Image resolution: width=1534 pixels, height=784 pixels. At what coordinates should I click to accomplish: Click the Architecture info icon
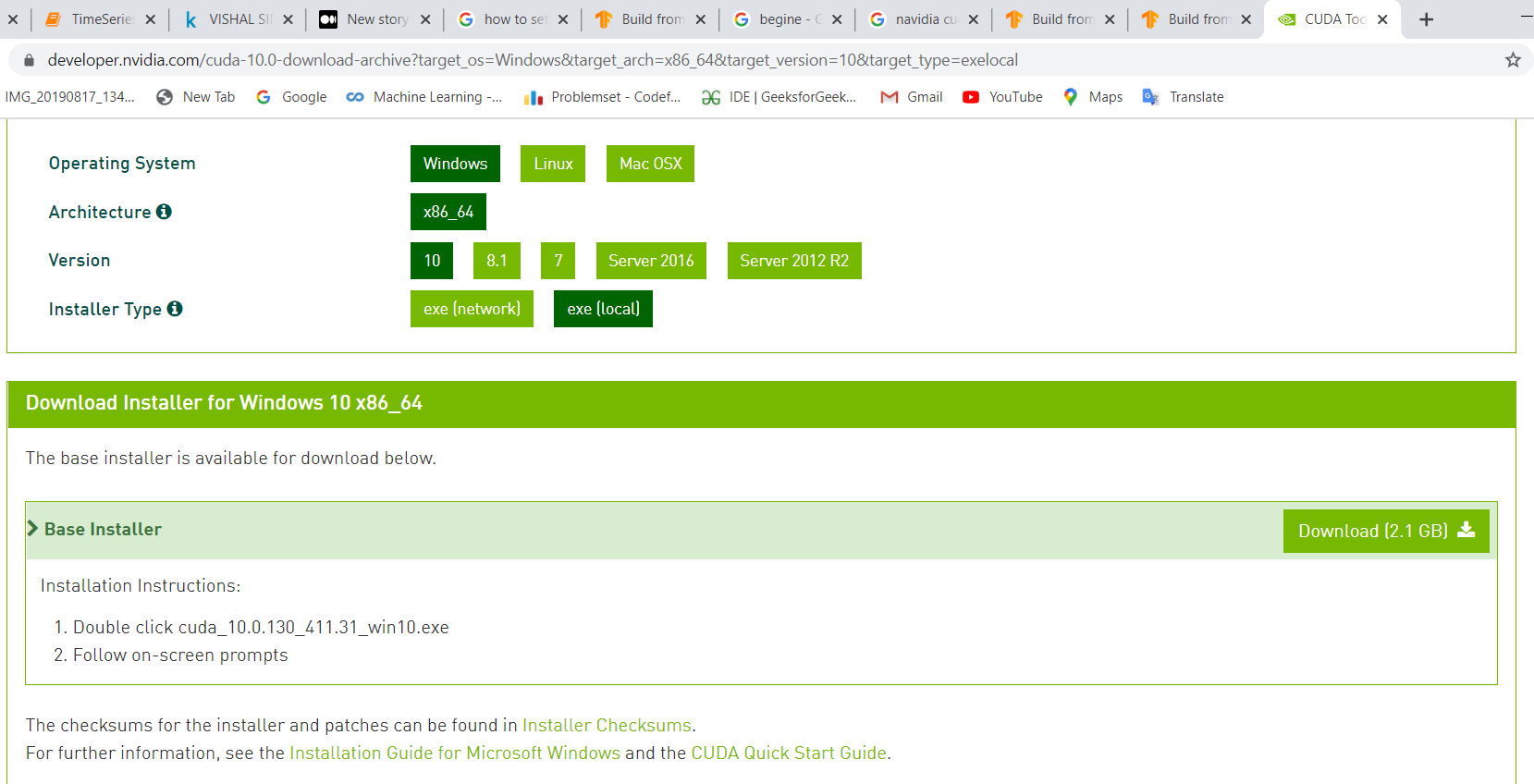point(164,212)
